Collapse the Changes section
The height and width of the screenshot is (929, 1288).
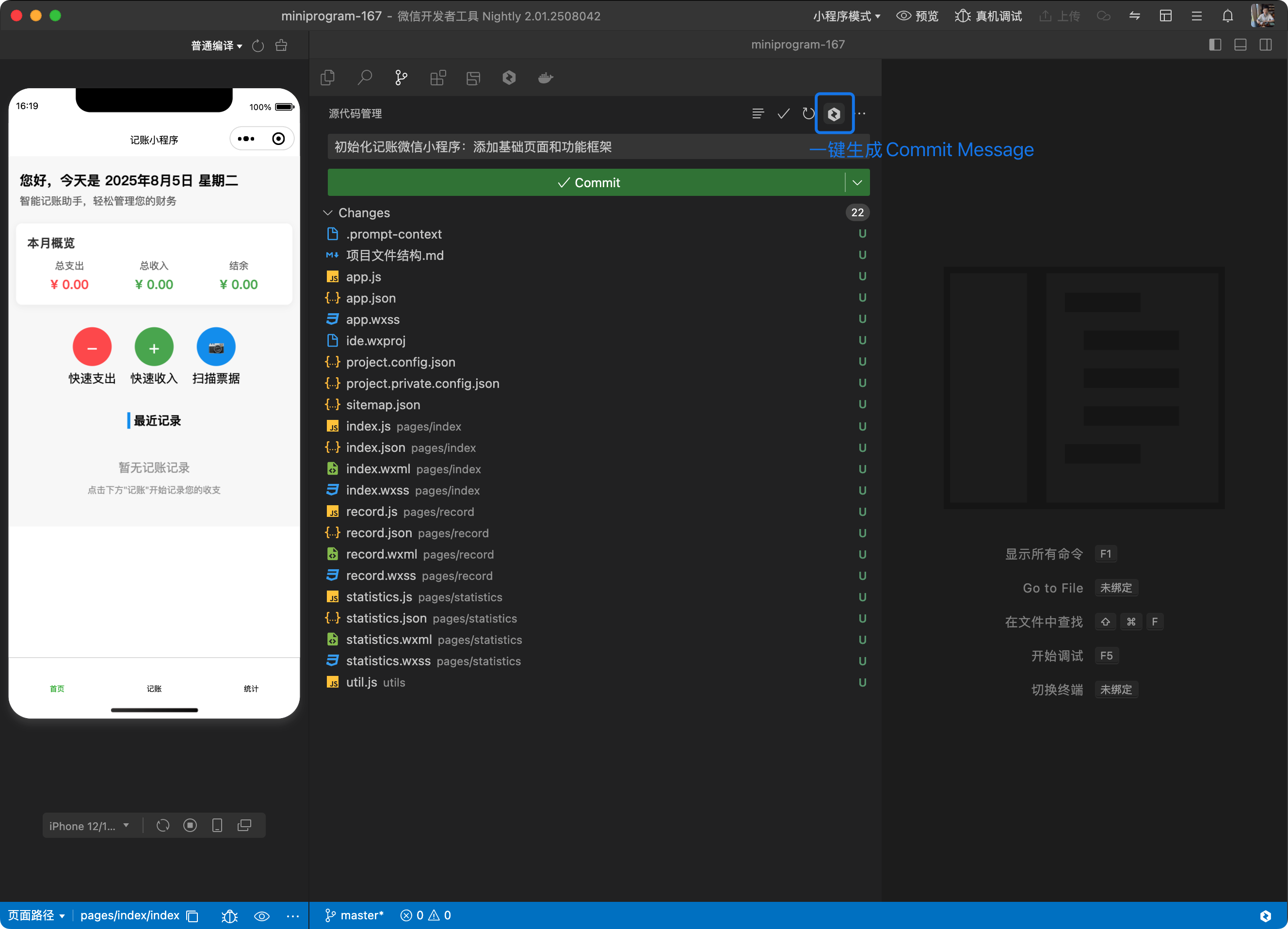point(328,212)
